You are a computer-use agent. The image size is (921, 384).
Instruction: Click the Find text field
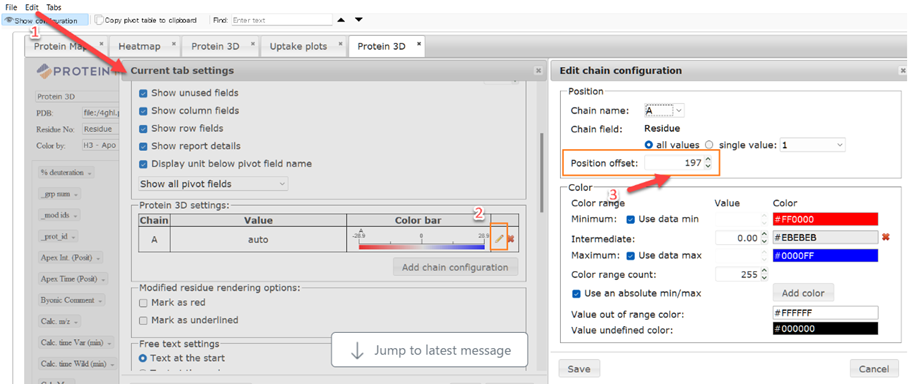pos(282,20)
